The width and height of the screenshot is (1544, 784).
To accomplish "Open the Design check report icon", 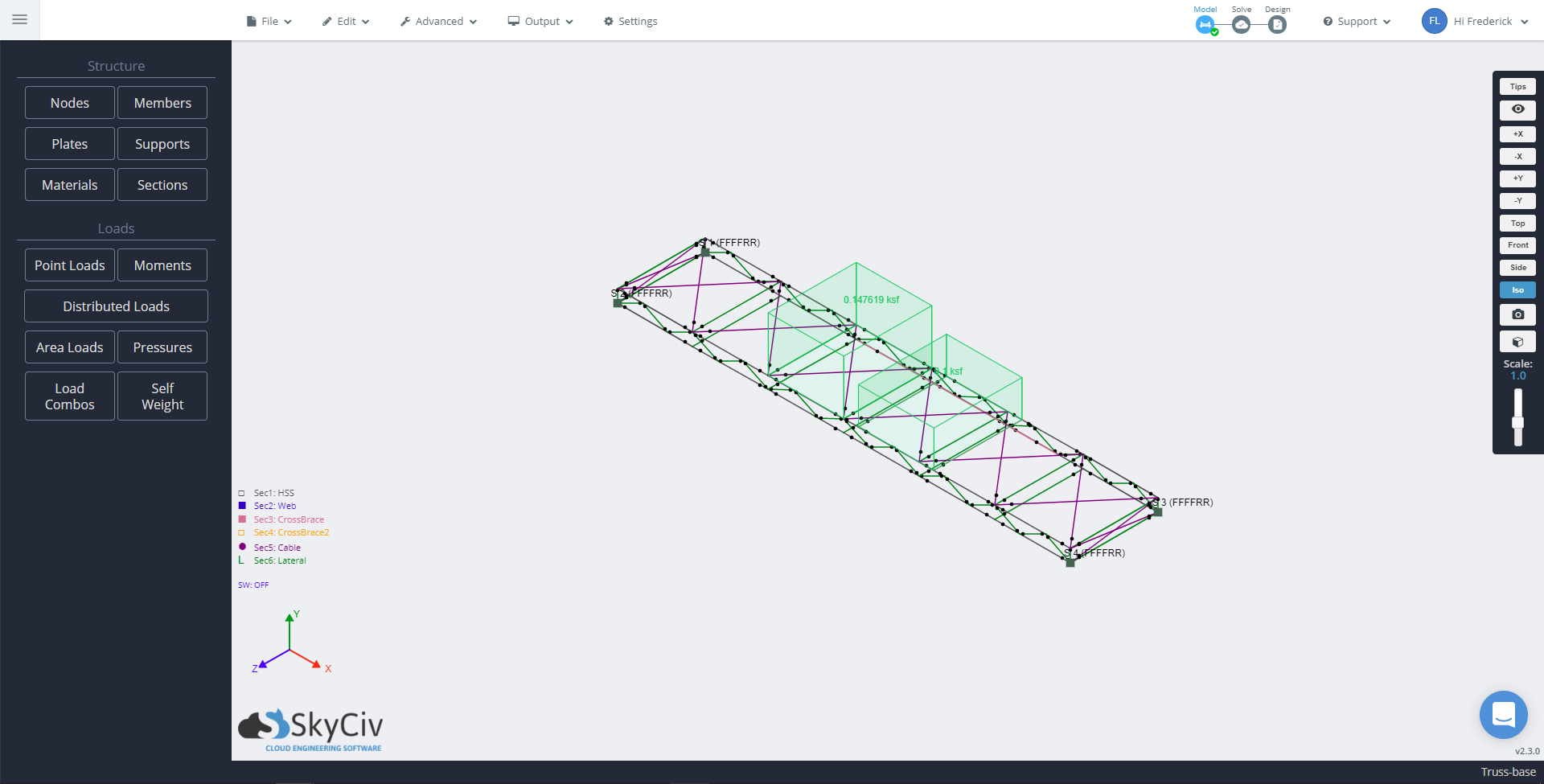I will click(x=1278, y=24).
